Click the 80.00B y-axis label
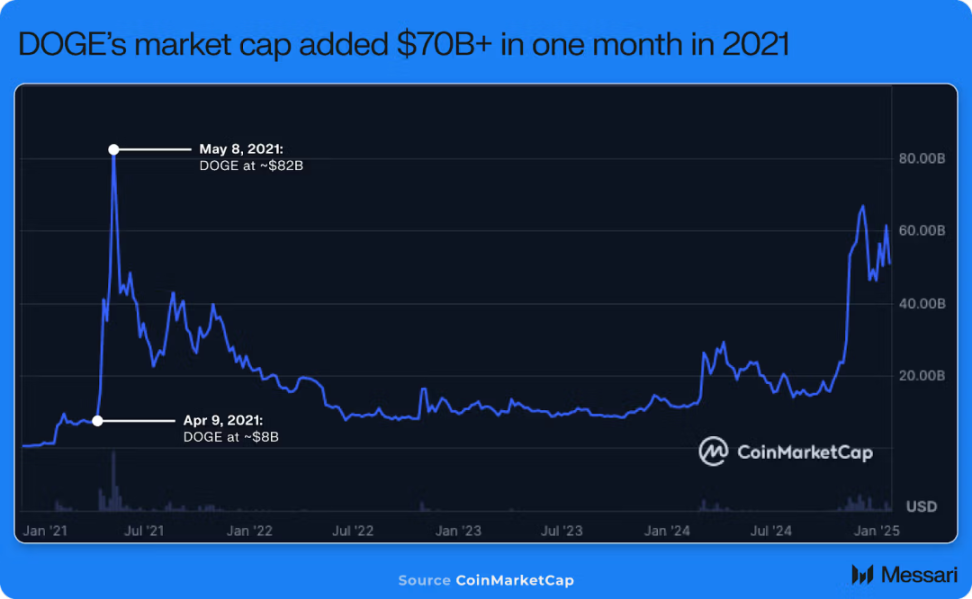 point(922,159)
